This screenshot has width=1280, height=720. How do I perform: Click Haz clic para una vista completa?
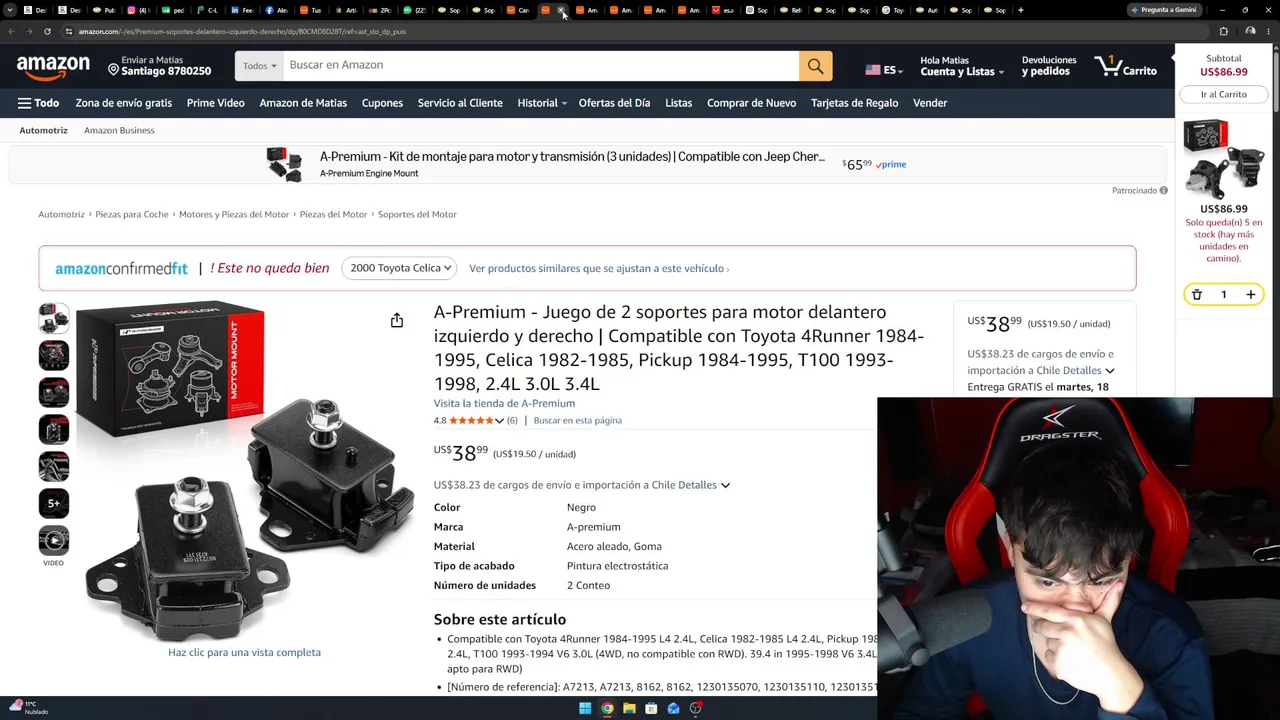[244, 652]
